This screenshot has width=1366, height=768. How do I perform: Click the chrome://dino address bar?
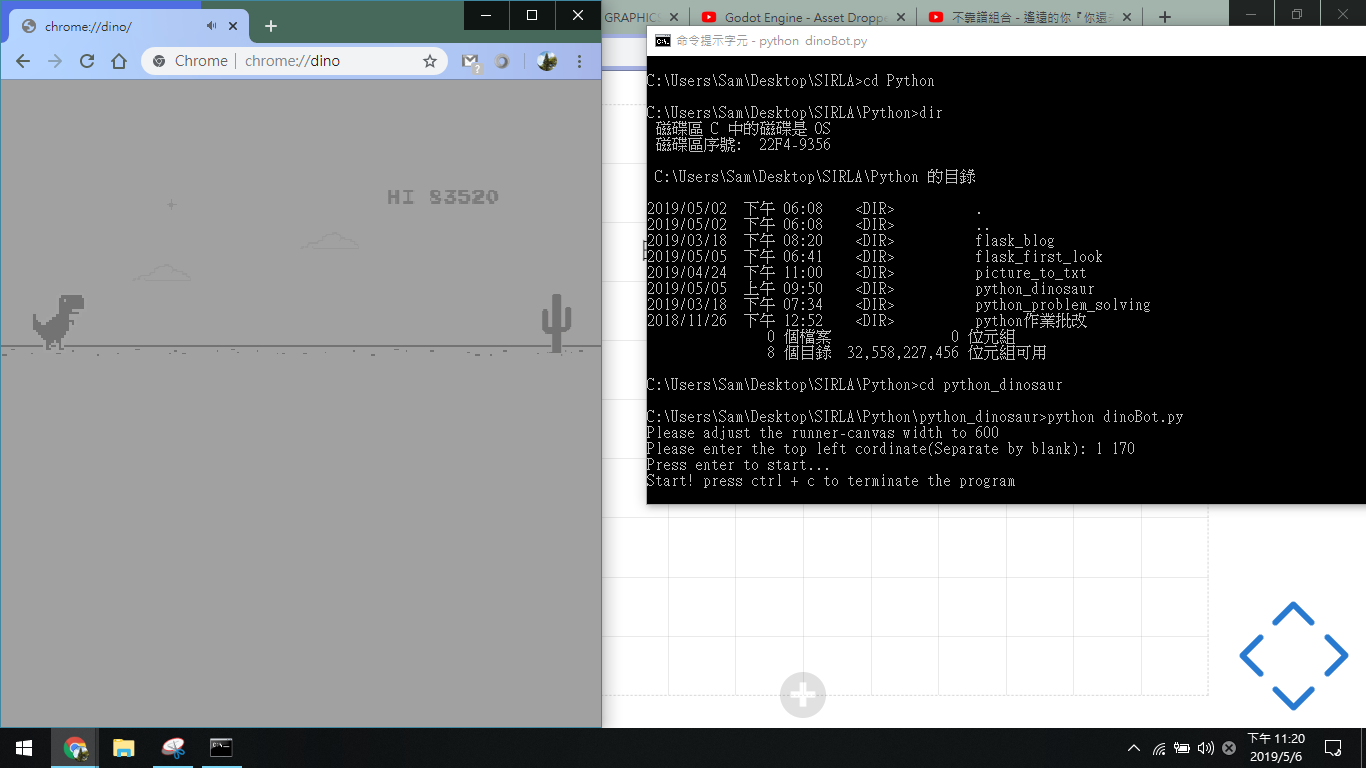295,61
